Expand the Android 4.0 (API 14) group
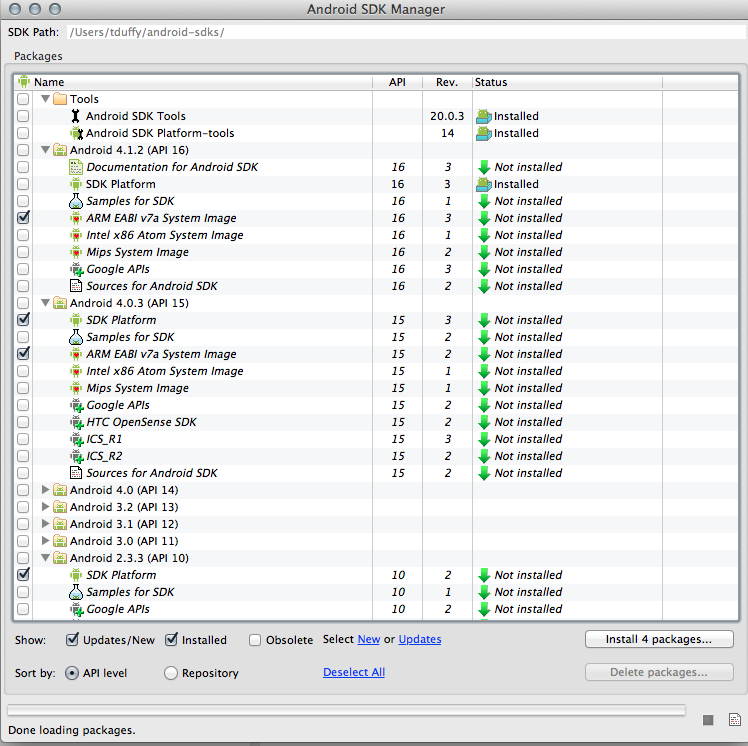This screenshot has width=748, height=746. pos(45,490)
